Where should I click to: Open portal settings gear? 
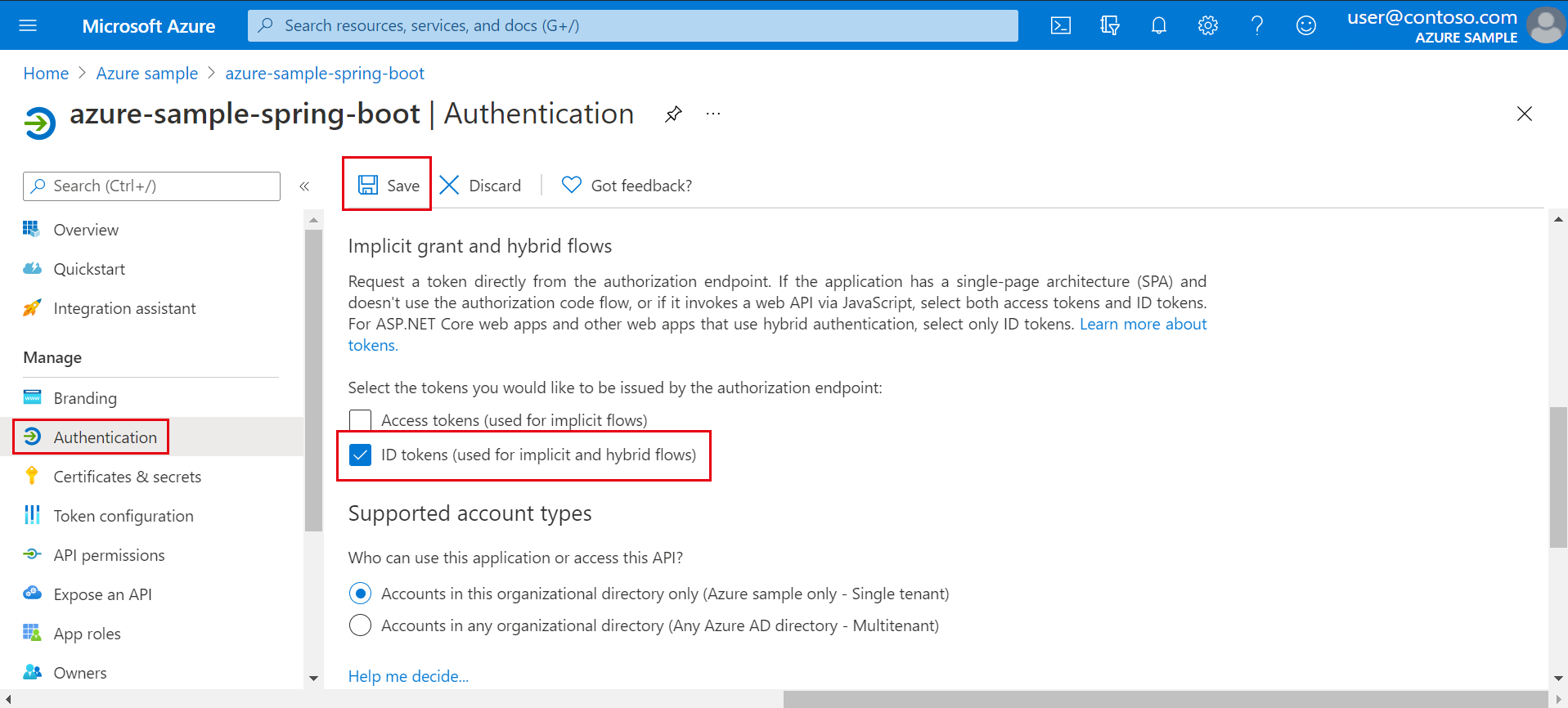[x=1208, y=25]
